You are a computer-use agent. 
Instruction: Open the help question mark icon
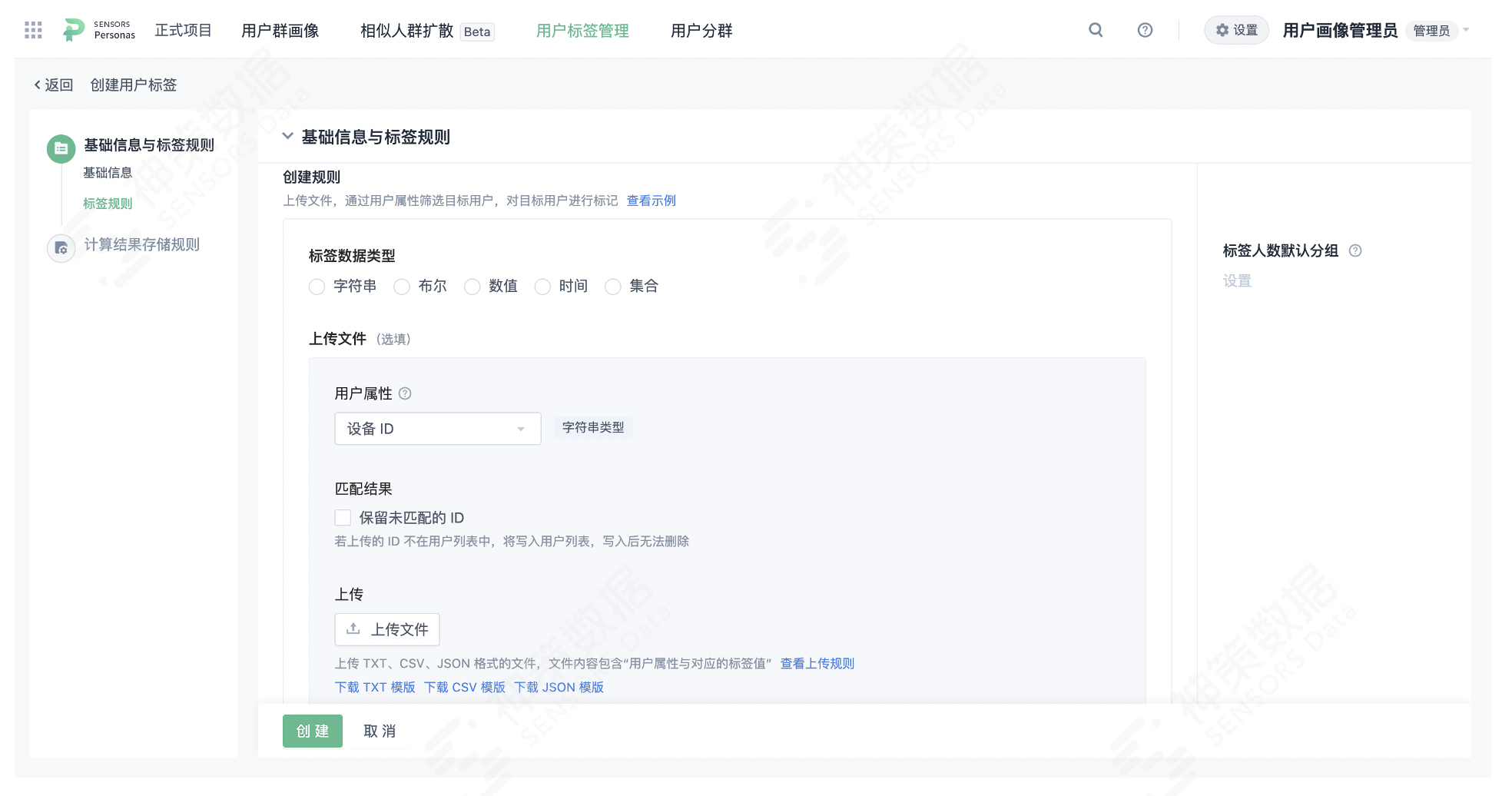point(1145,30)
